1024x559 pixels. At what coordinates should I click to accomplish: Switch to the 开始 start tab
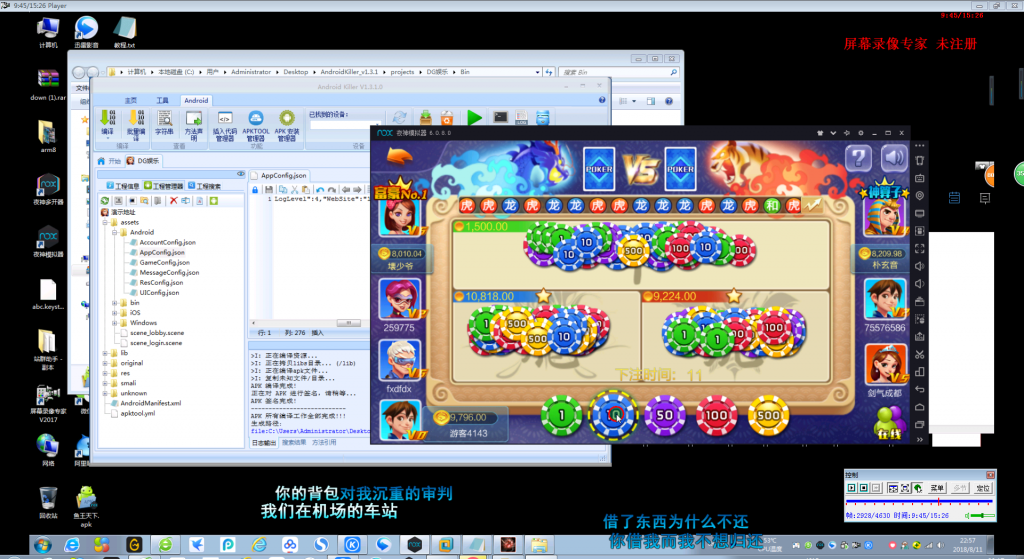(x=110, y=161)
